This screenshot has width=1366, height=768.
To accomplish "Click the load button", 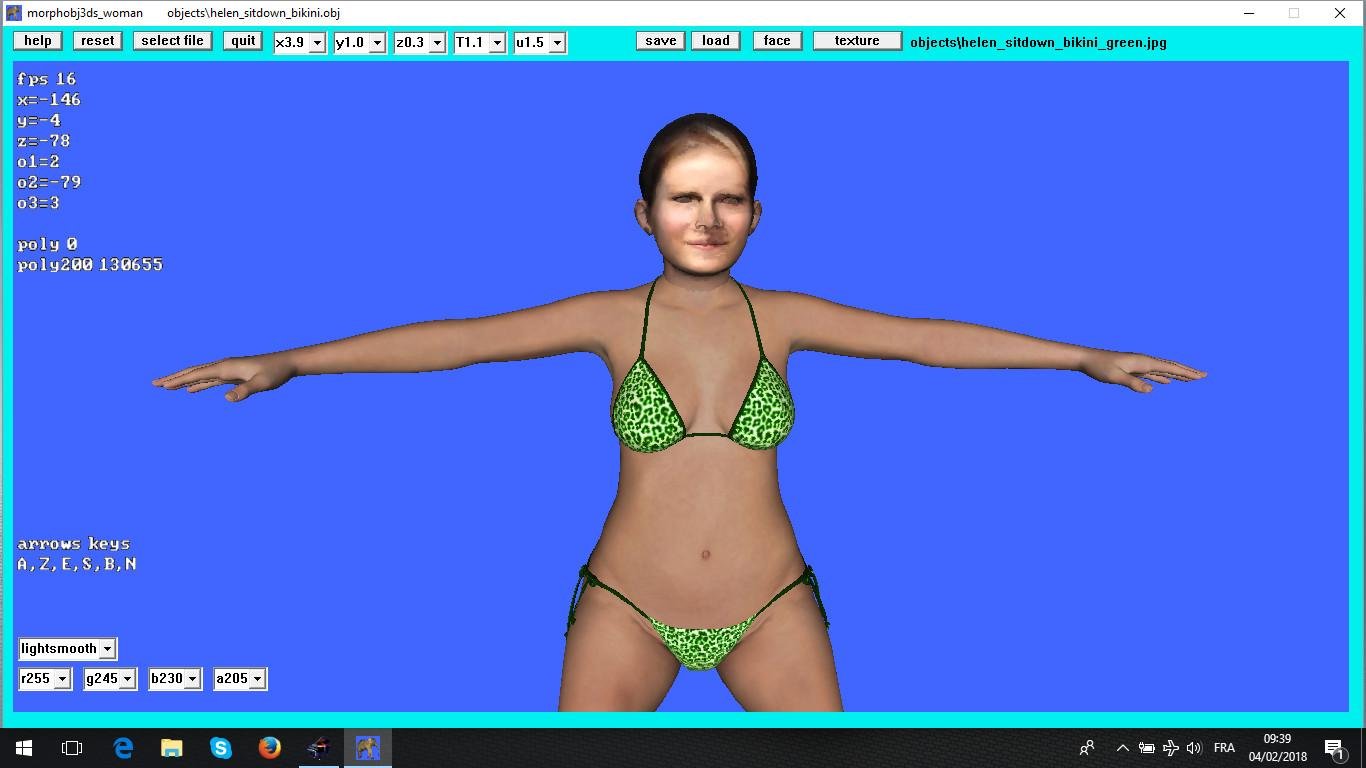I will click(x=716, y=41).
